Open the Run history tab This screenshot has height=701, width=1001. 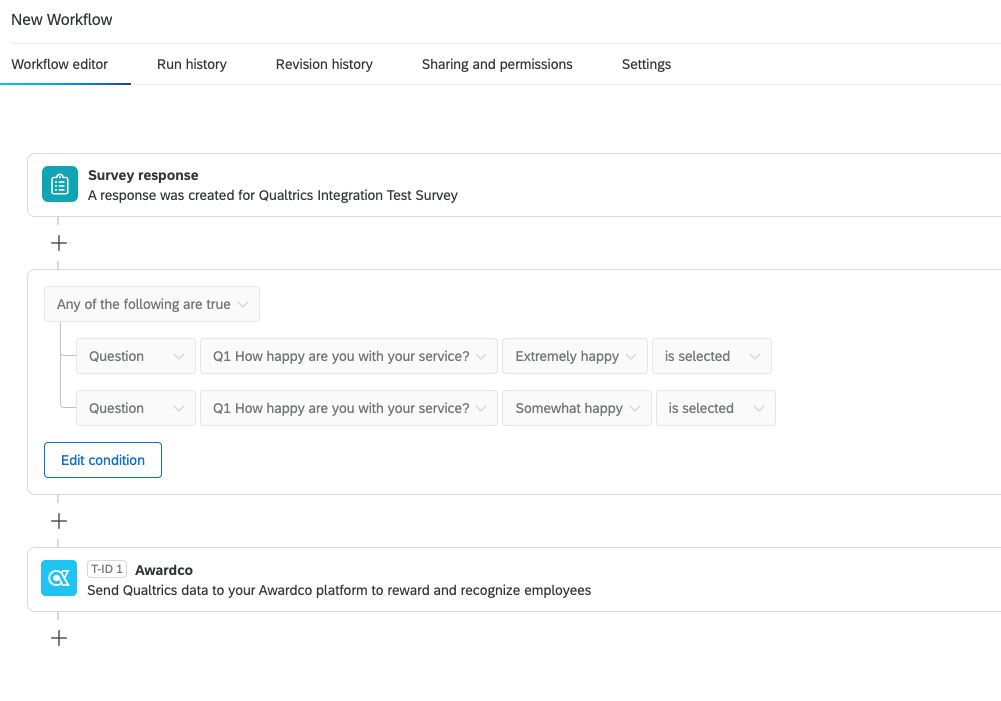pyautogui.click(x=192, y=64)
